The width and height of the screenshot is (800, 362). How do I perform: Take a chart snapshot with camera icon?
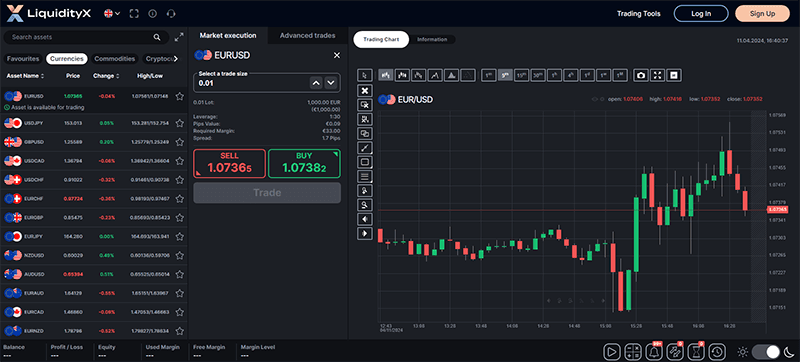pyautogui.click(x=641, y=75)
